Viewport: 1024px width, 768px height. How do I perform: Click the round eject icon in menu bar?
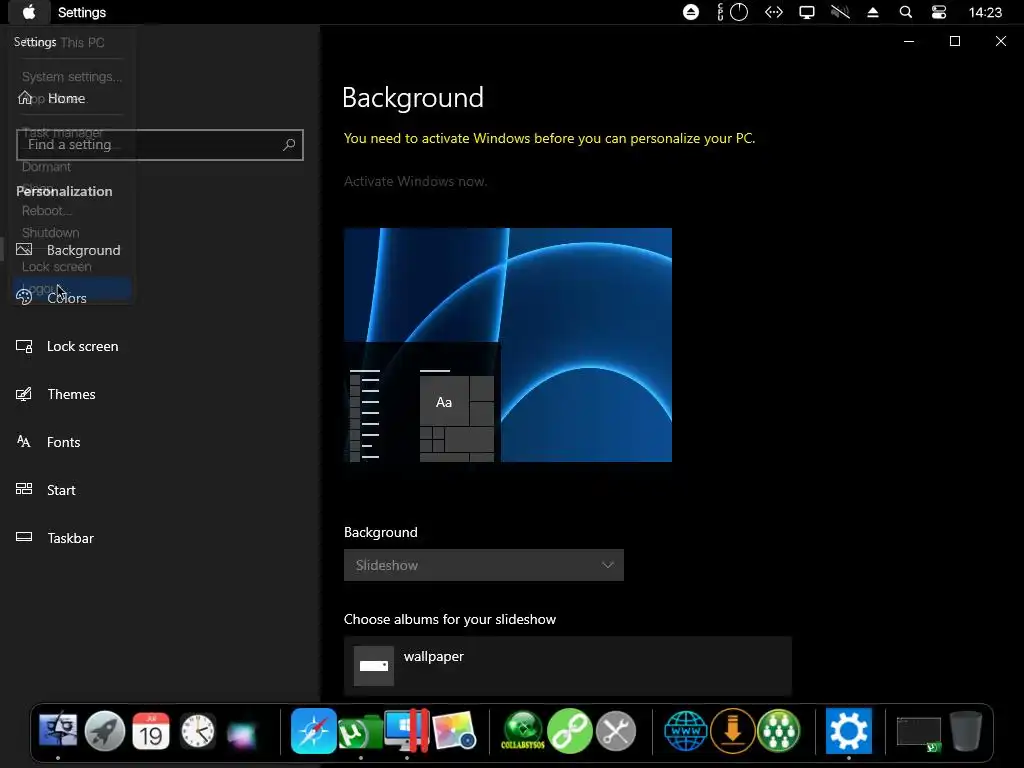click(x=691, y=12)
